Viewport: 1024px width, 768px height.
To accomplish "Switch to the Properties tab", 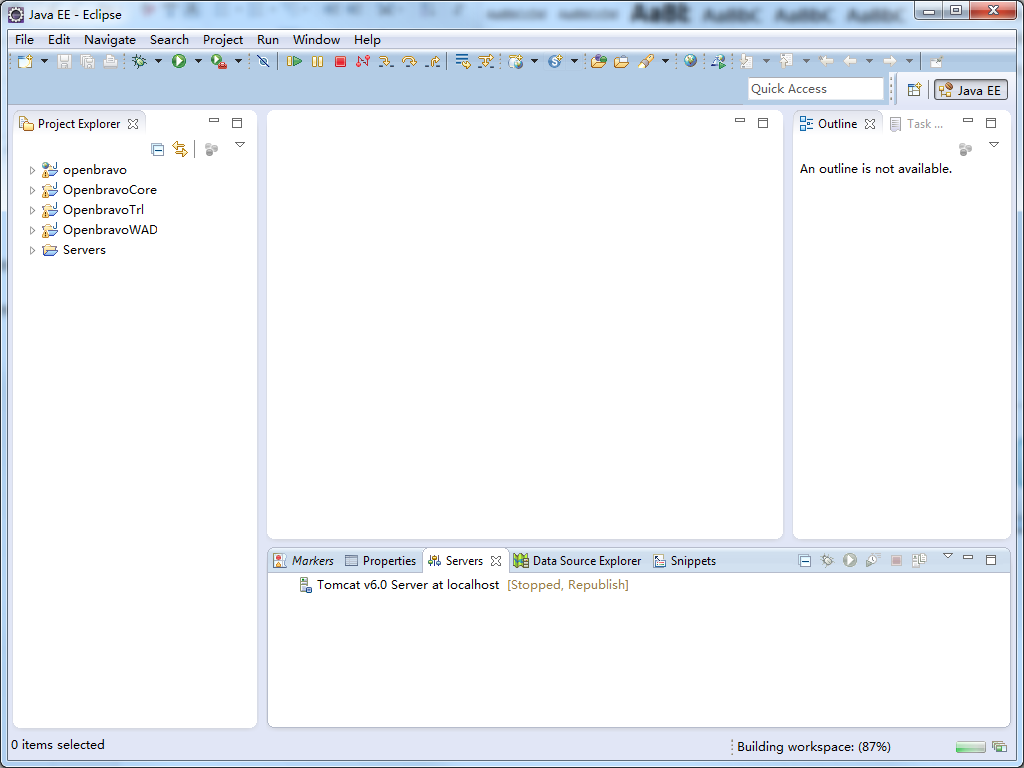I will click(x=380, y=560).
